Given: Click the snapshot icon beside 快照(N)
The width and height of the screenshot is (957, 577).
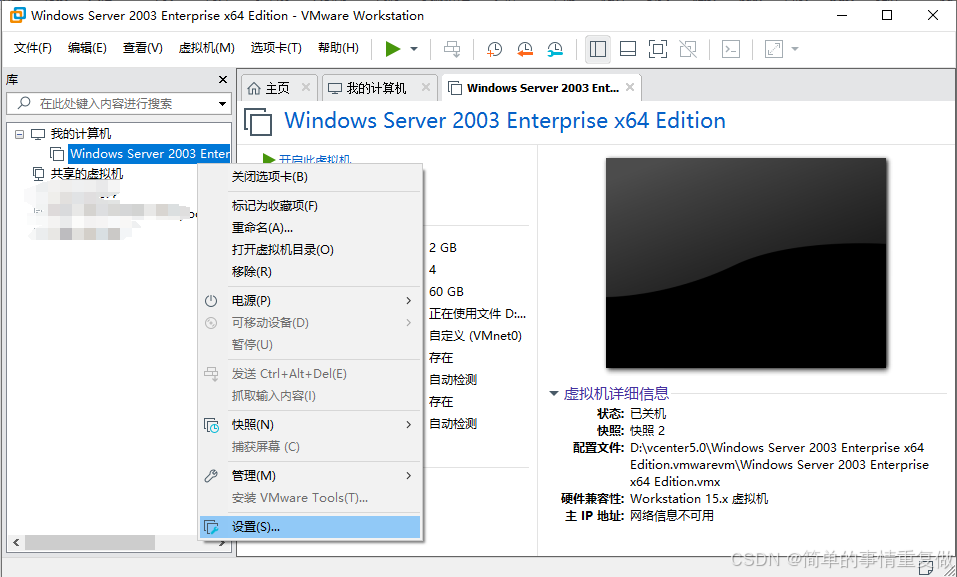Looking at the screenshot, I should 211,425.
